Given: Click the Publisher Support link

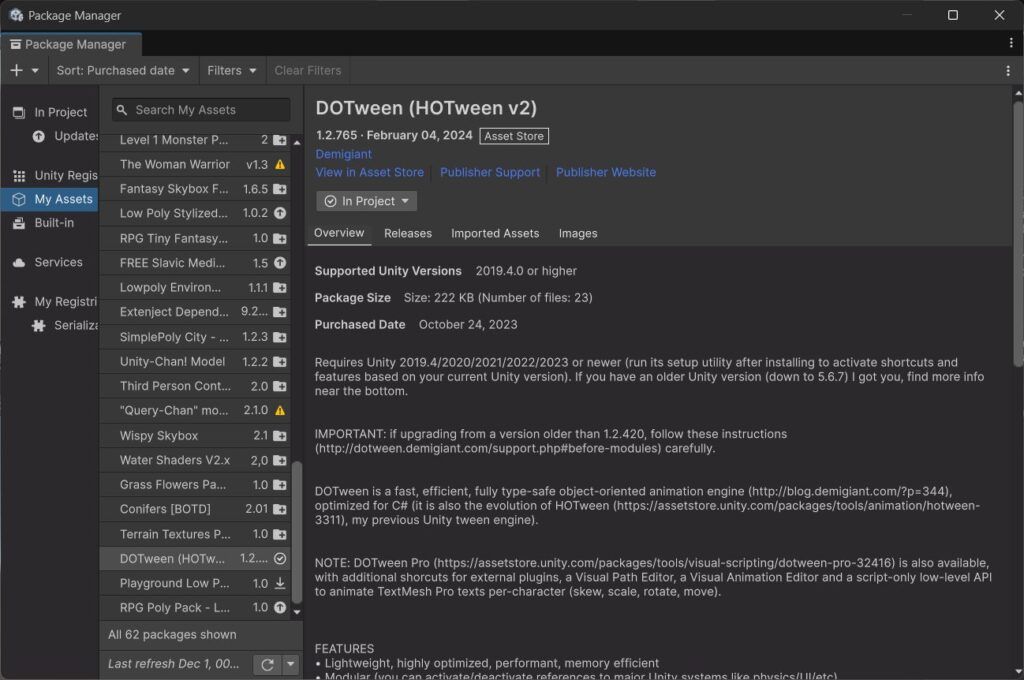Looking at the screenshot, I should coord(490,172).
